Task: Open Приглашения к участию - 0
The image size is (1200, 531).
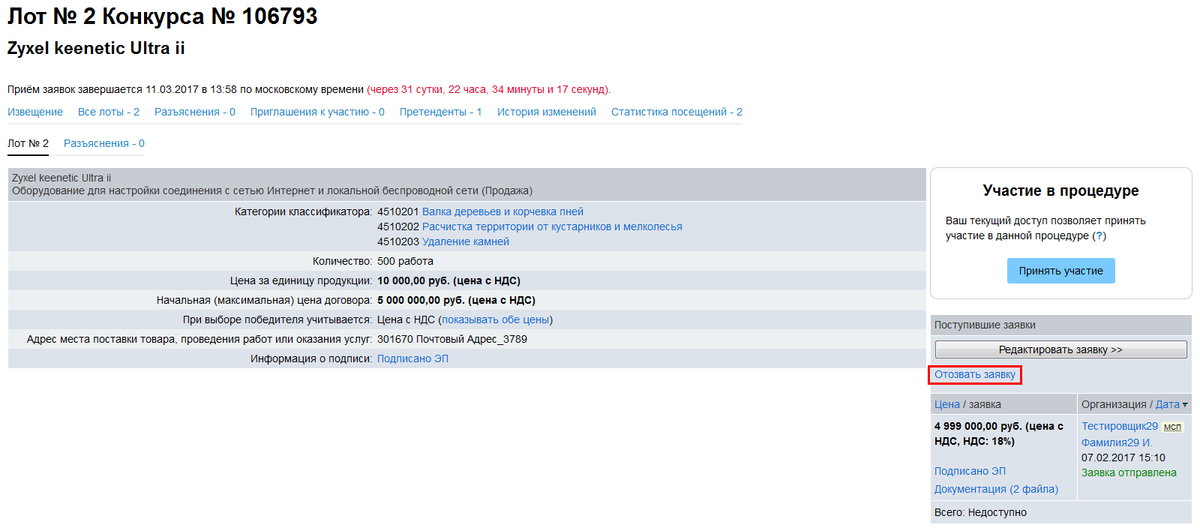Action: (317, 112)
